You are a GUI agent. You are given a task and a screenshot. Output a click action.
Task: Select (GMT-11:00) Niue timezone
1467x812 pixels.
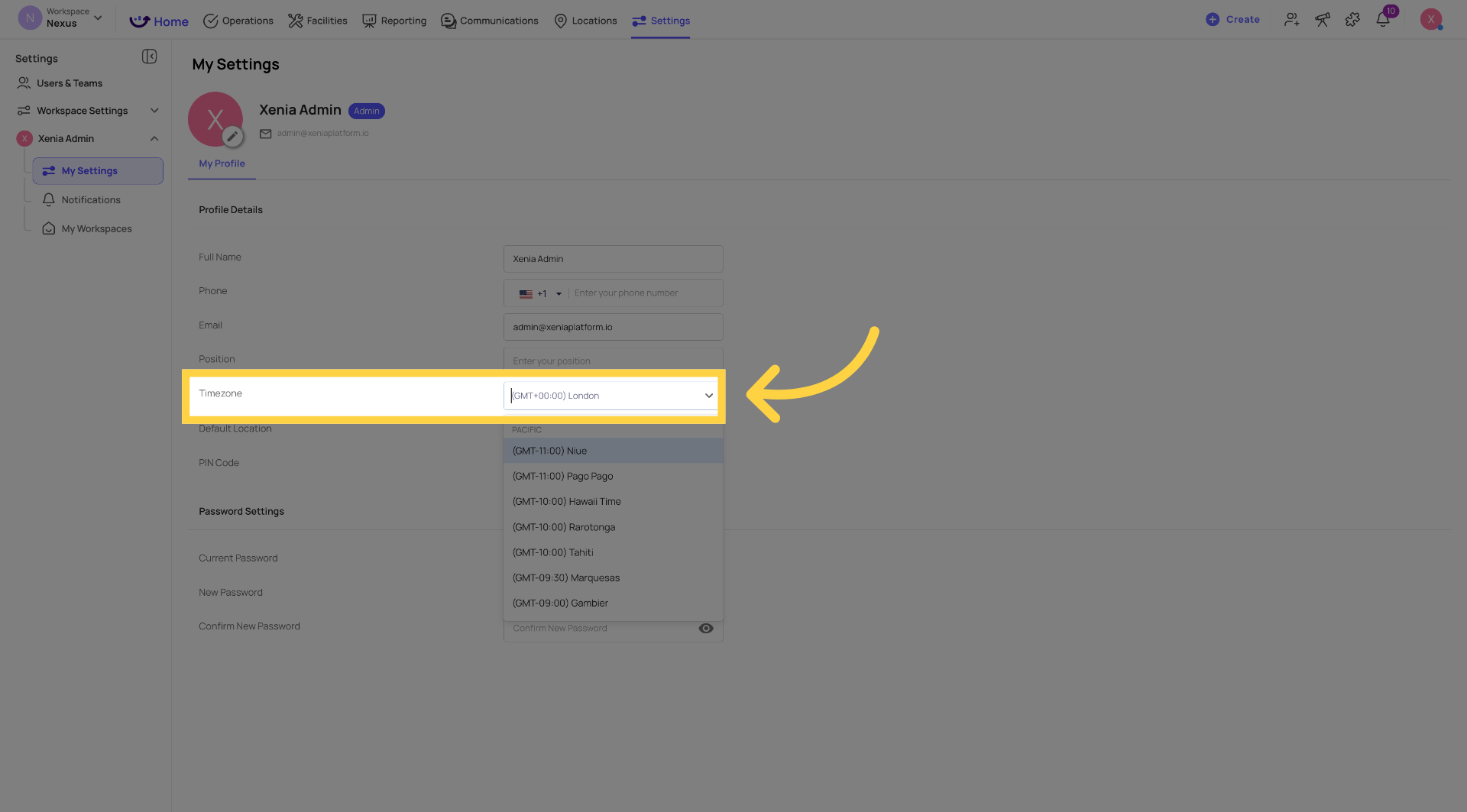tap(613, 451)
